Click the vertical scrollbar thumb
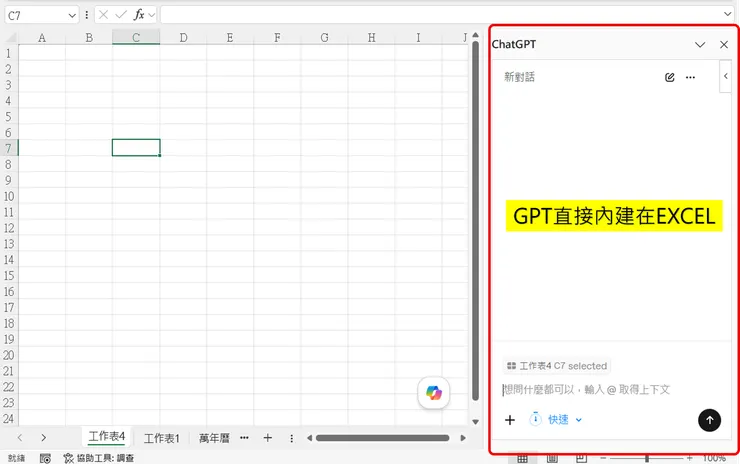The image size is (740, 464). [475, 221]
